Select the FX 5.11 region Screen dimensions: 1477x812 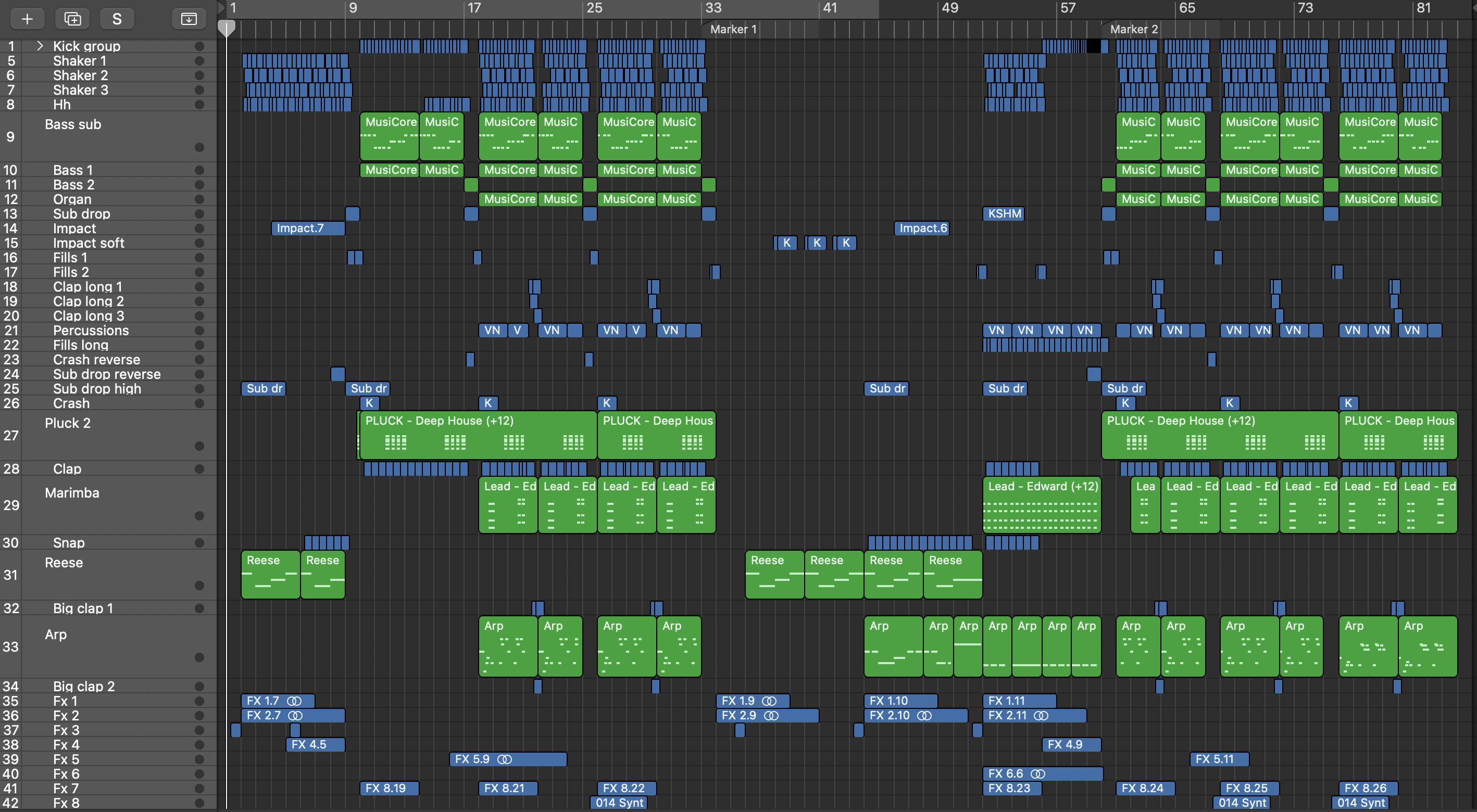click(1219, 759)
